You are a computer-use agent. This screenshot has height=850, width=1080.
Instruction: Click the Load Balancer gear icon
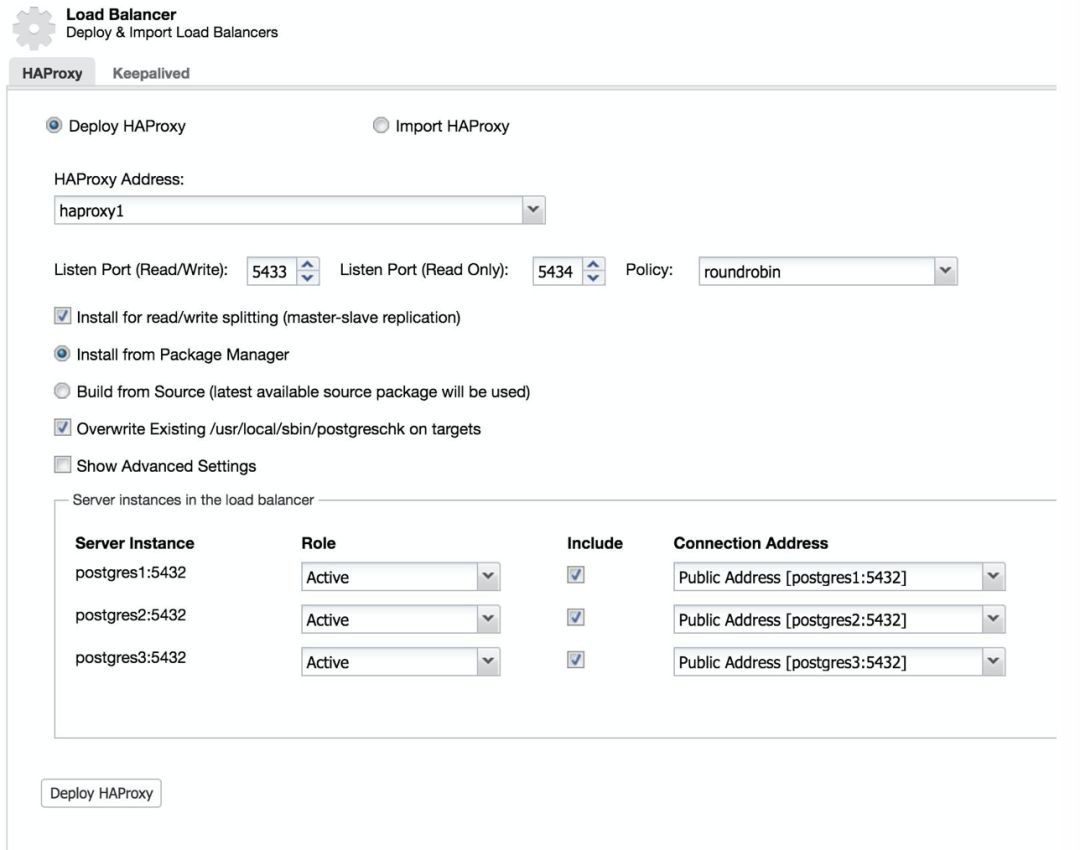[33, 28]
